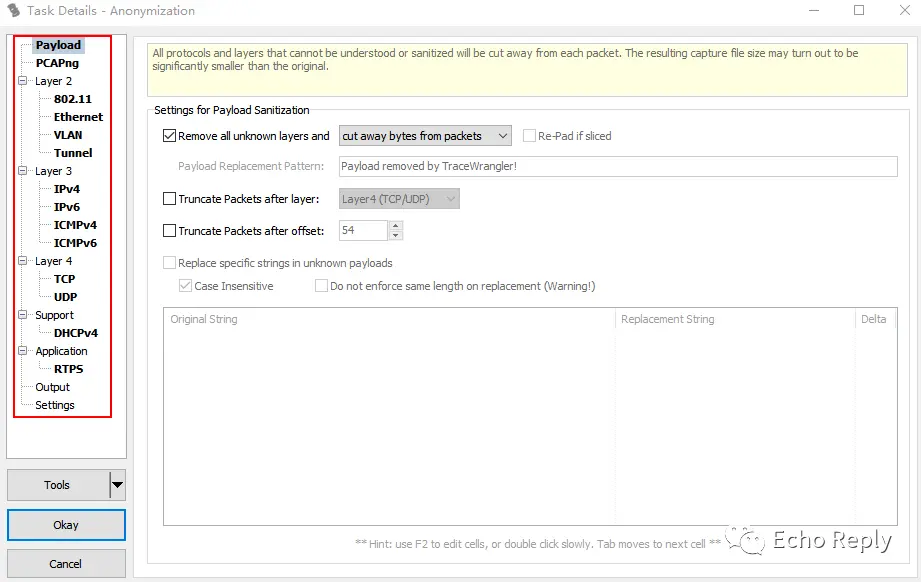Open the Layer4 (TCP/UDP) dropdown

tap(399, 199)
